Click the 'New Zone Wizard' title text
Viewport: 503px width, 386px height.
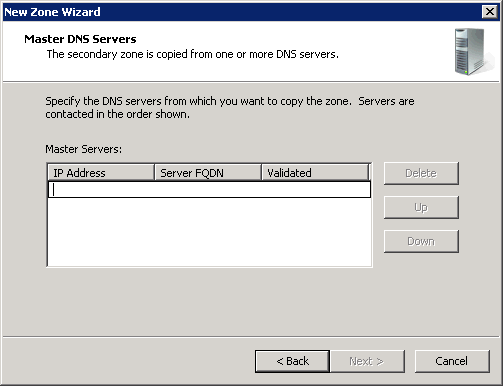pyautogui.click(x=52, y=12)
